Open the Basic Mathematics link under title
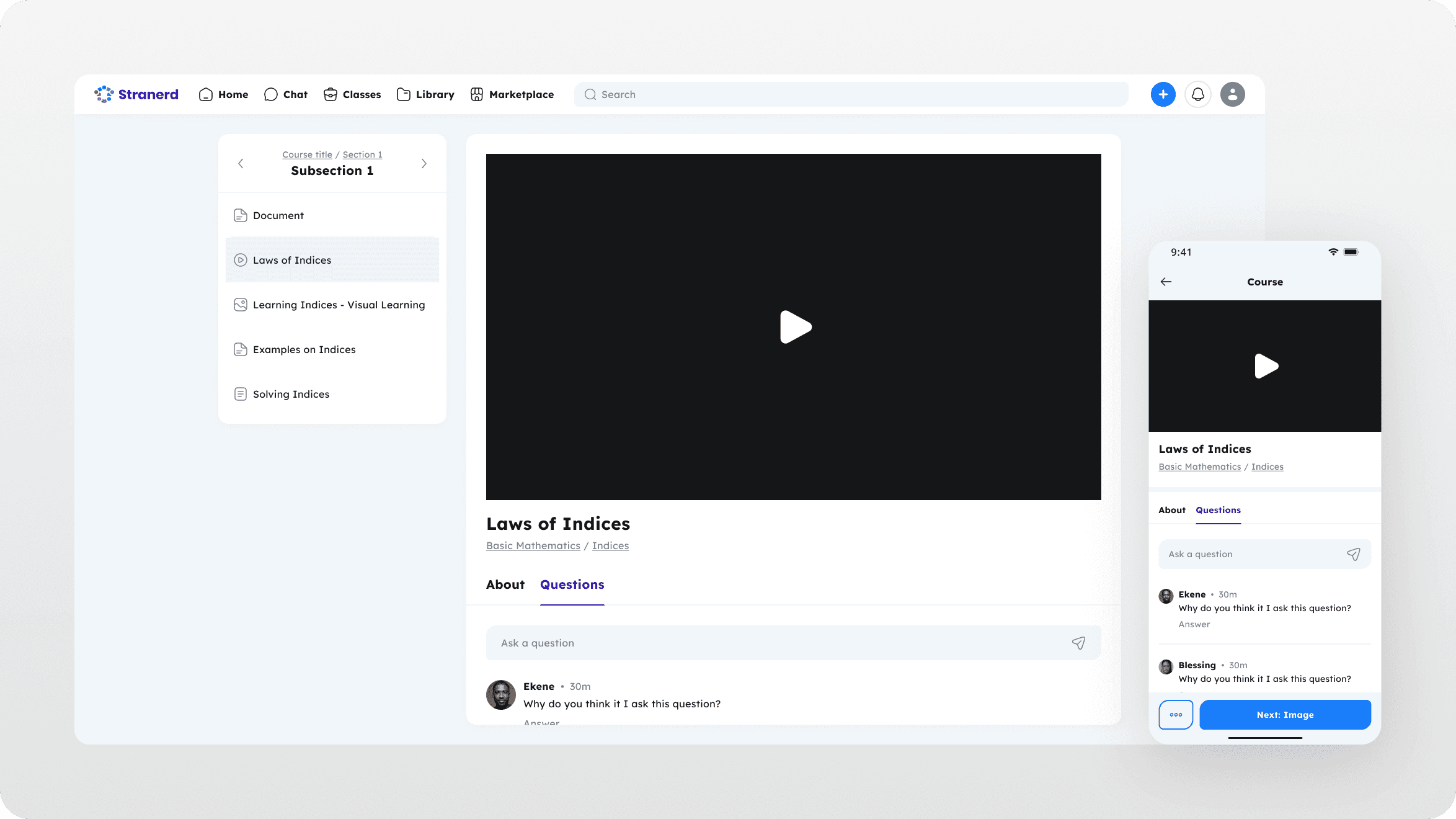This screenshot has height=819, width=1456. pos(533,545)
